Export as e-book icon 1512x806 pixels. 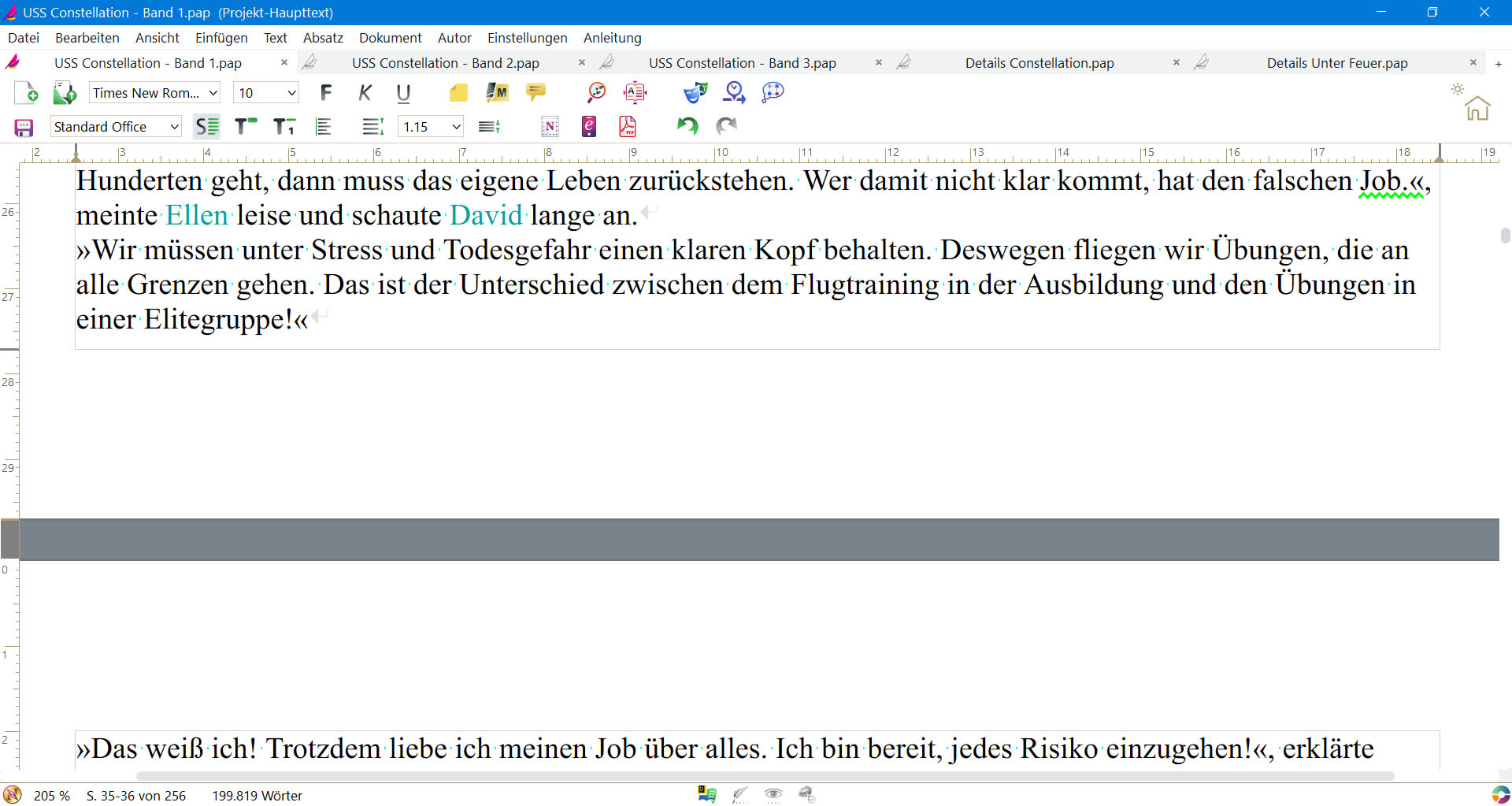pos(589,127)
